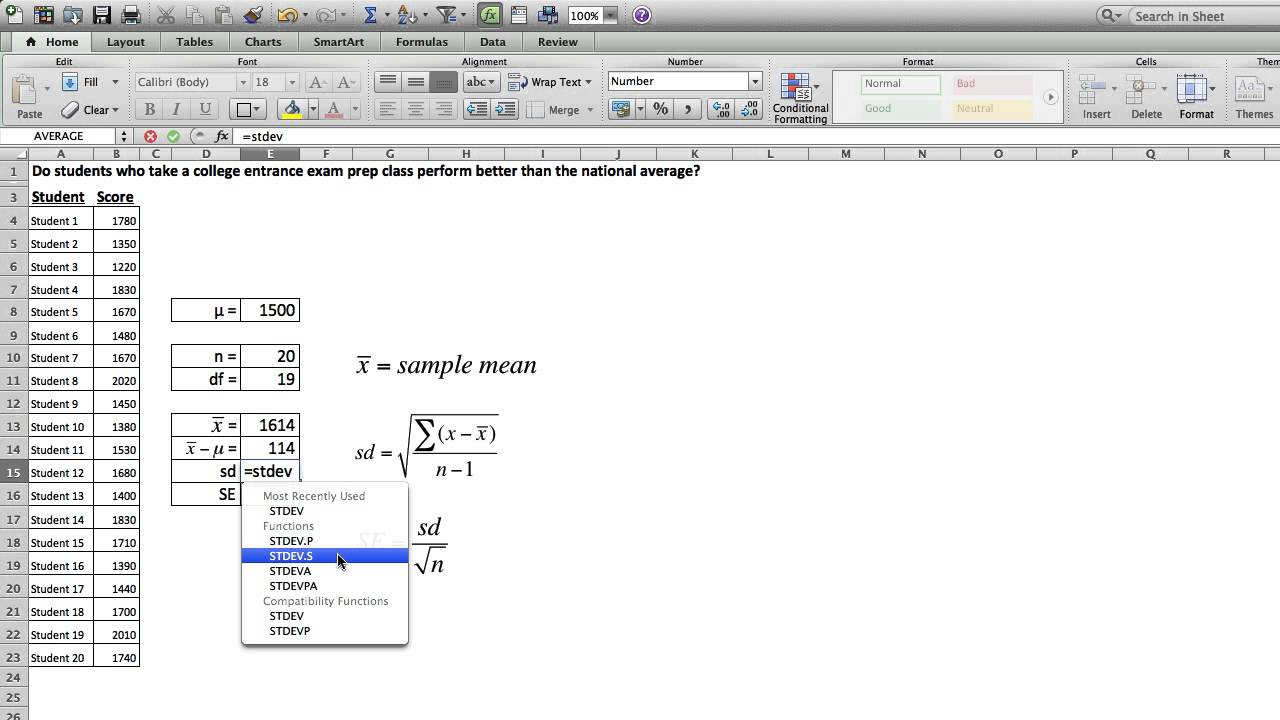Click the font color A button
1280x720 pixels.
(x=334, y=109)
